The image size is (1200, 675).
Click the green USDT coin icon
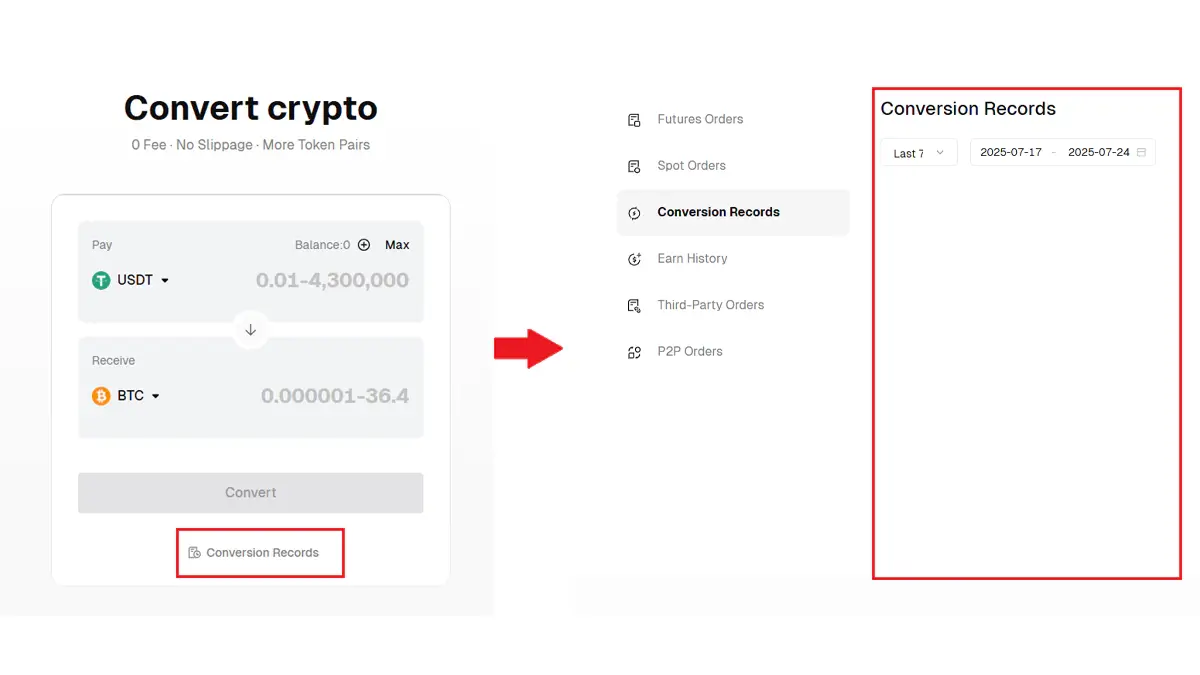[x=101, y=281]
